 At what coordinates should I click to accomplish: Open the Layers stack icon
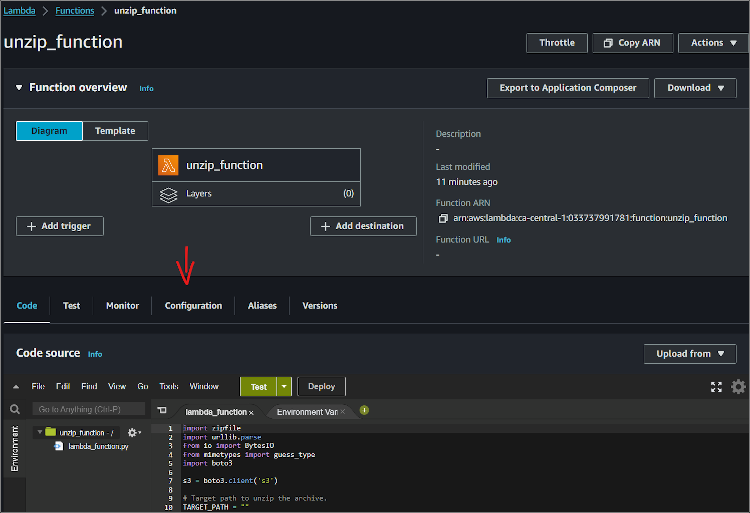pos(169,194)
